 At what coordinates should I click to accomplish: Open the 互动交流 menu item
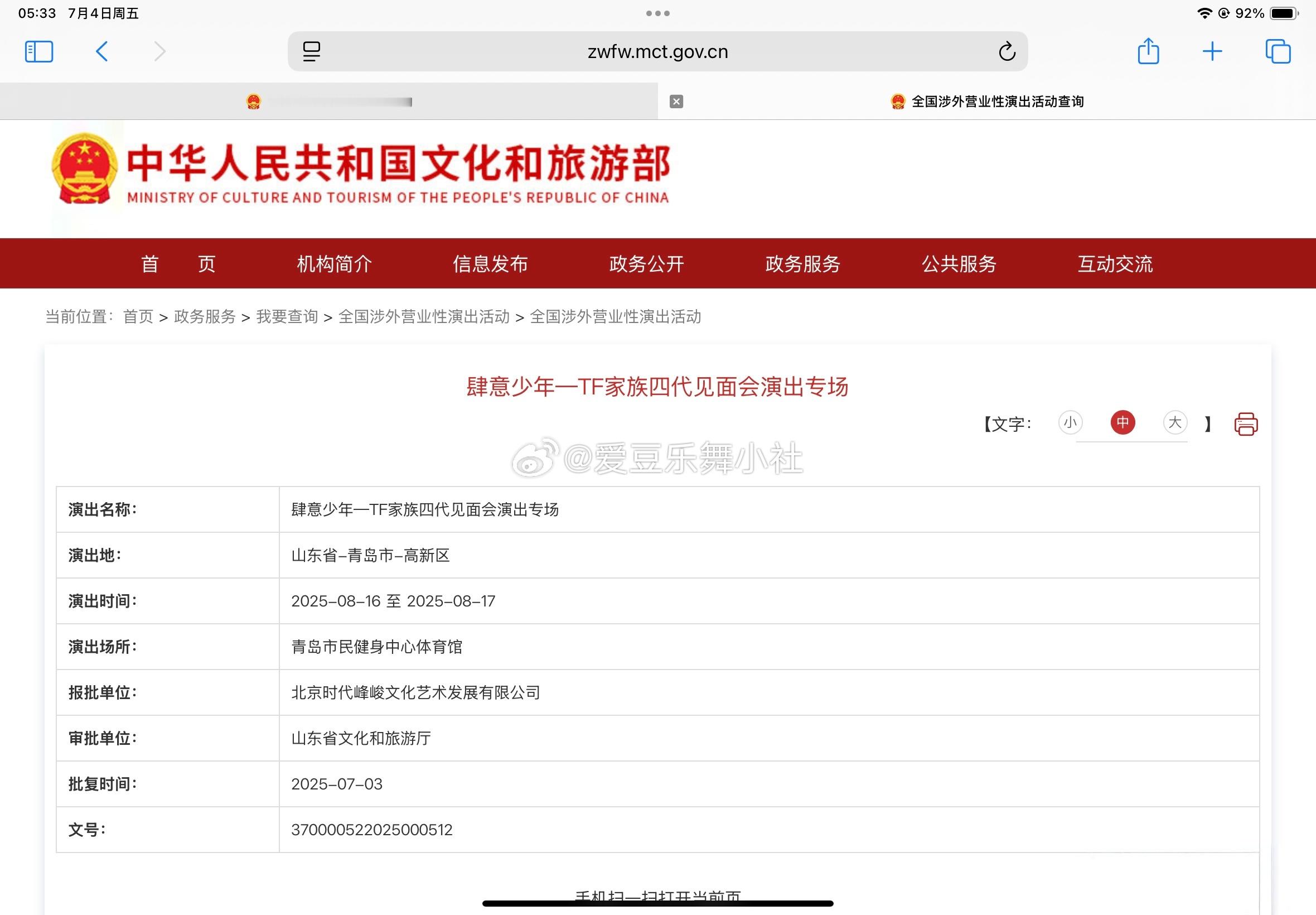coord(1115,264)
